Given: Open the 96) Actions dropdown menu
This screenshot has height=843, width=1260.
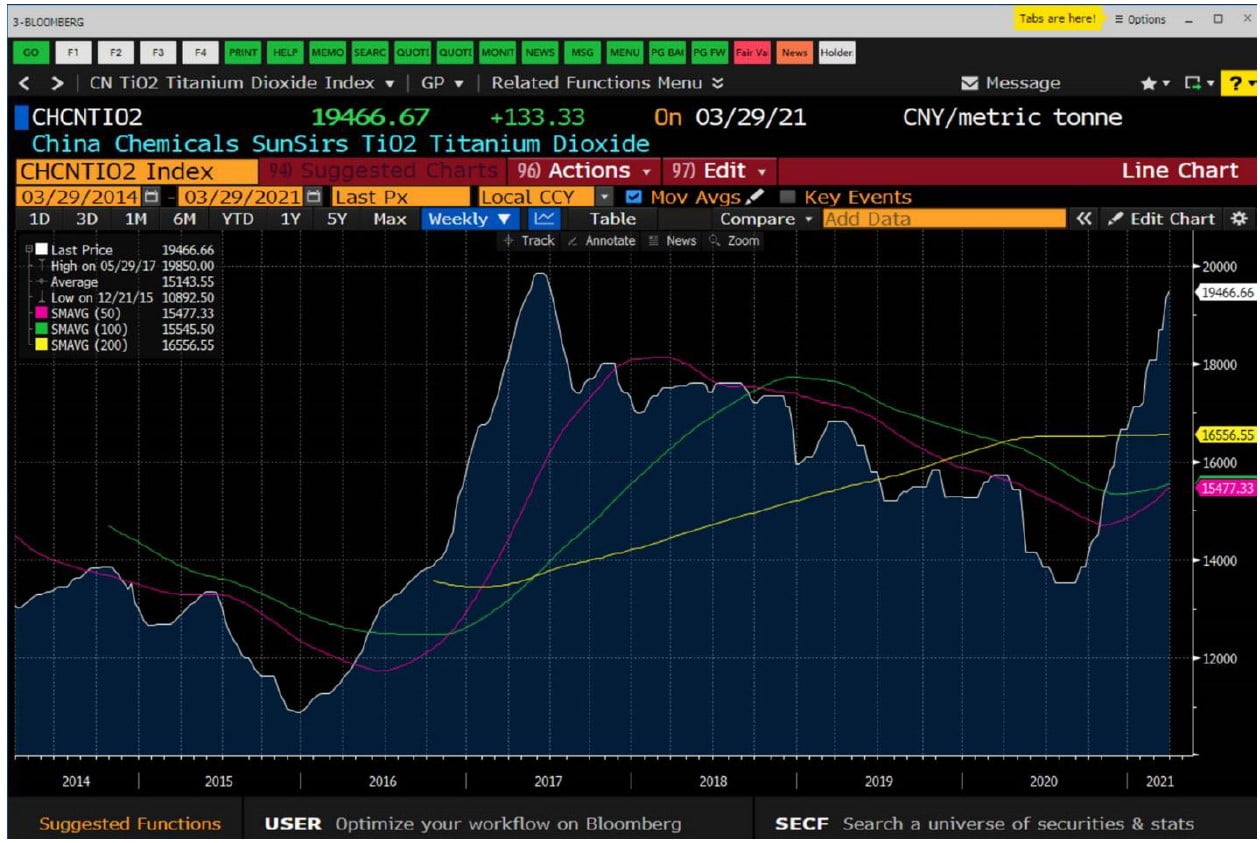Looking at the screenshot, I should click(x=584, y=171).
